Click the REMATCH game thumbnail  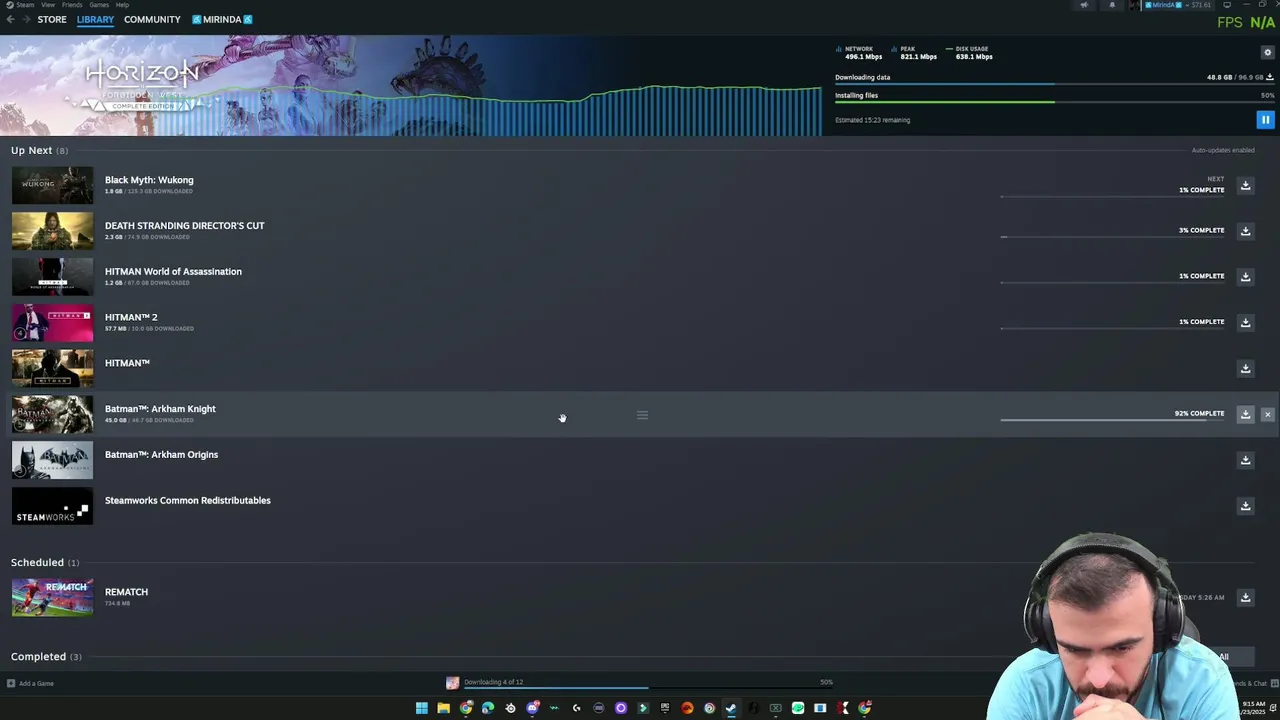tap(52, 597)
